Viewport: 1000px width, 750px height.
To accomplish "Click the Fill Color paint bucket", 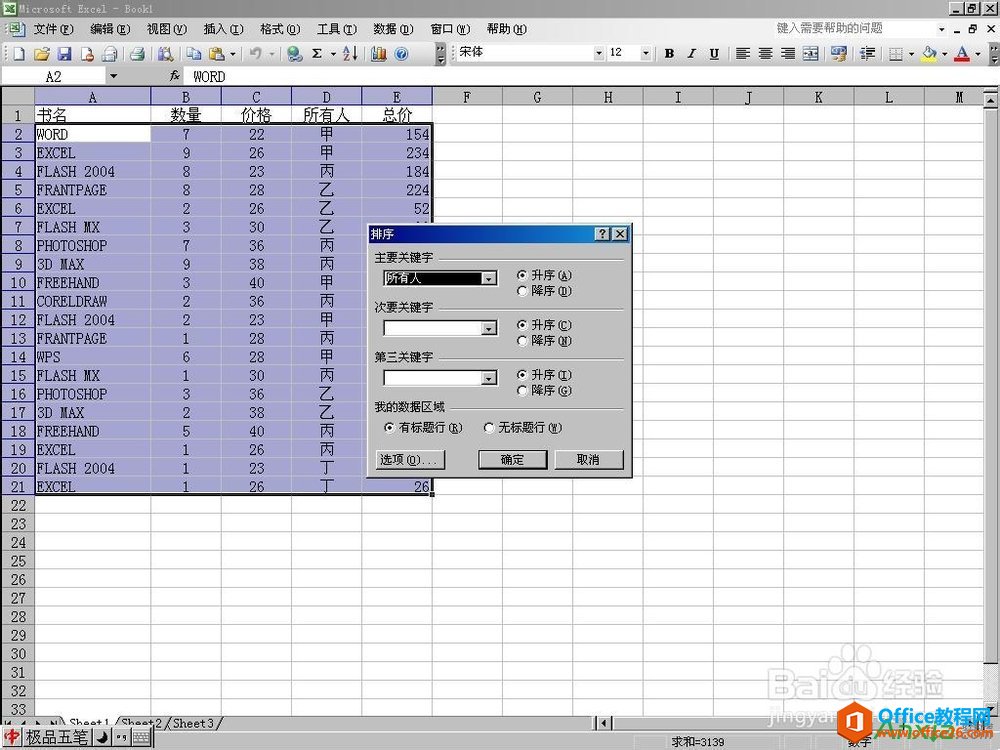I will click(x=929, y=54).
